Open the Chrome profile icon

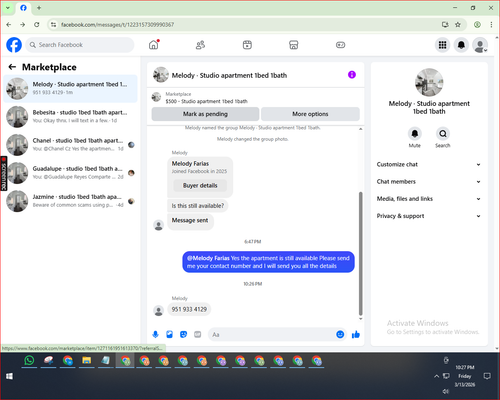[x=477, y=24]
